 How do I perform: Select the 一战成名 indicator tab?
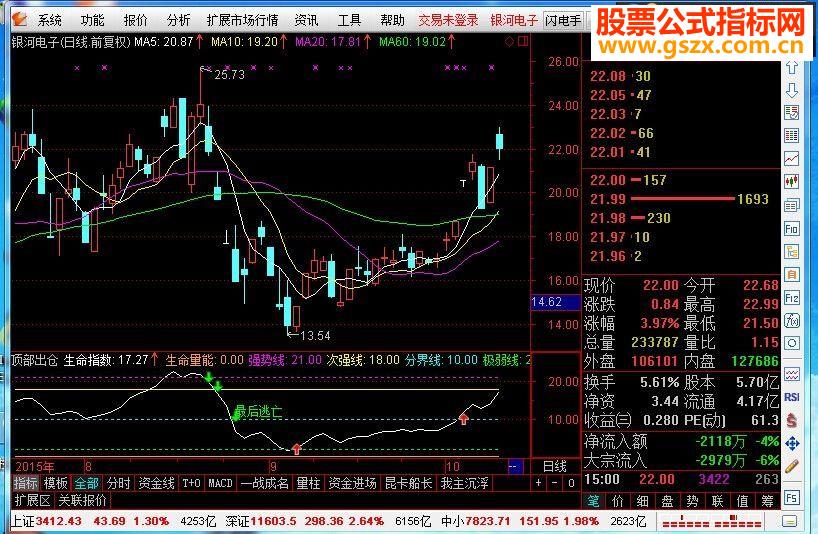tap(264, 483)
